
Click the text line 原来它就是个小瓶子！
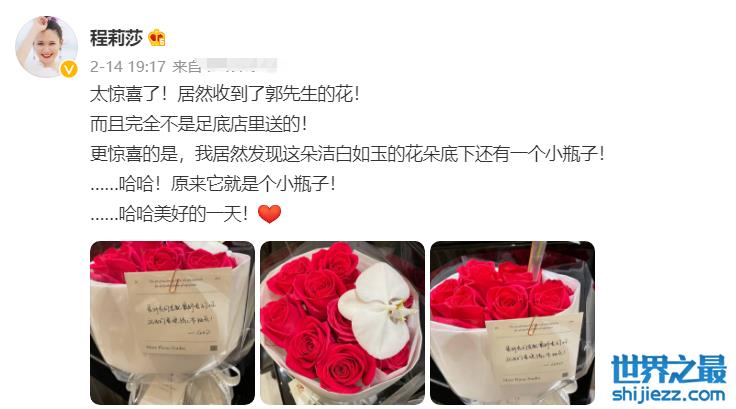(x=253, y=184)
